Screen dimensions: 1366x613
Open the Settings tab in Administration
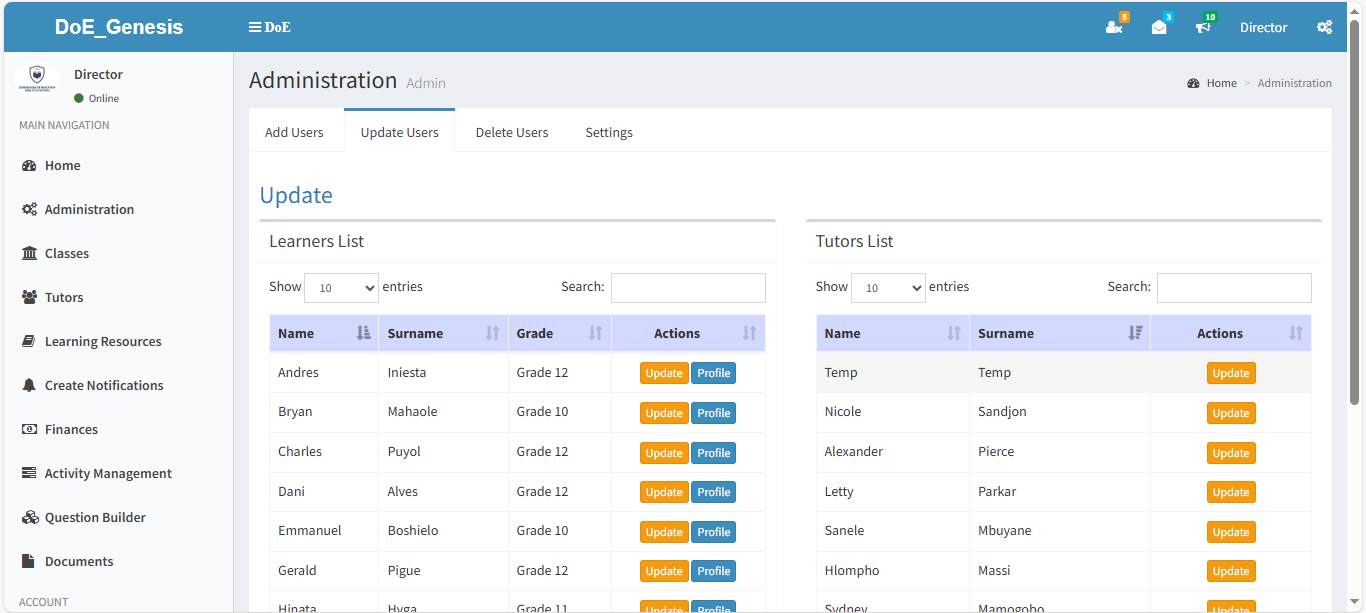(608, 131)
